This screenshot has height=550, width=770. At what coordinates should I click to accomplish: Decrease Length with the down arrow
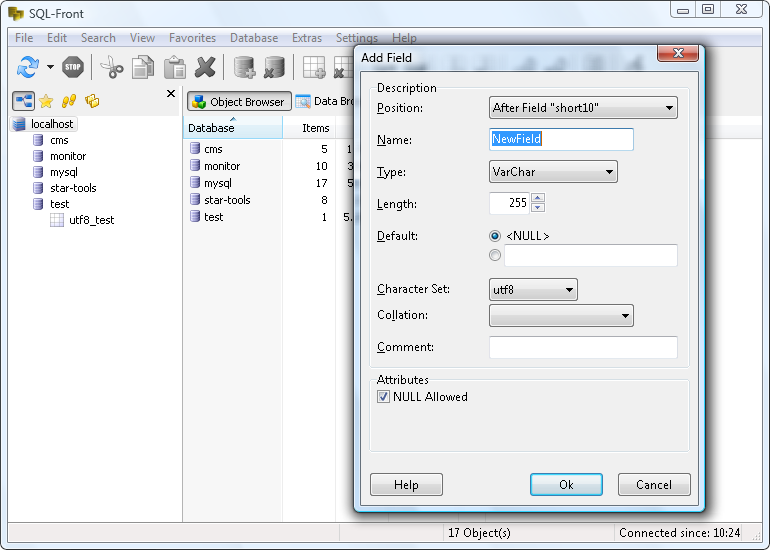tap(538, 208)
